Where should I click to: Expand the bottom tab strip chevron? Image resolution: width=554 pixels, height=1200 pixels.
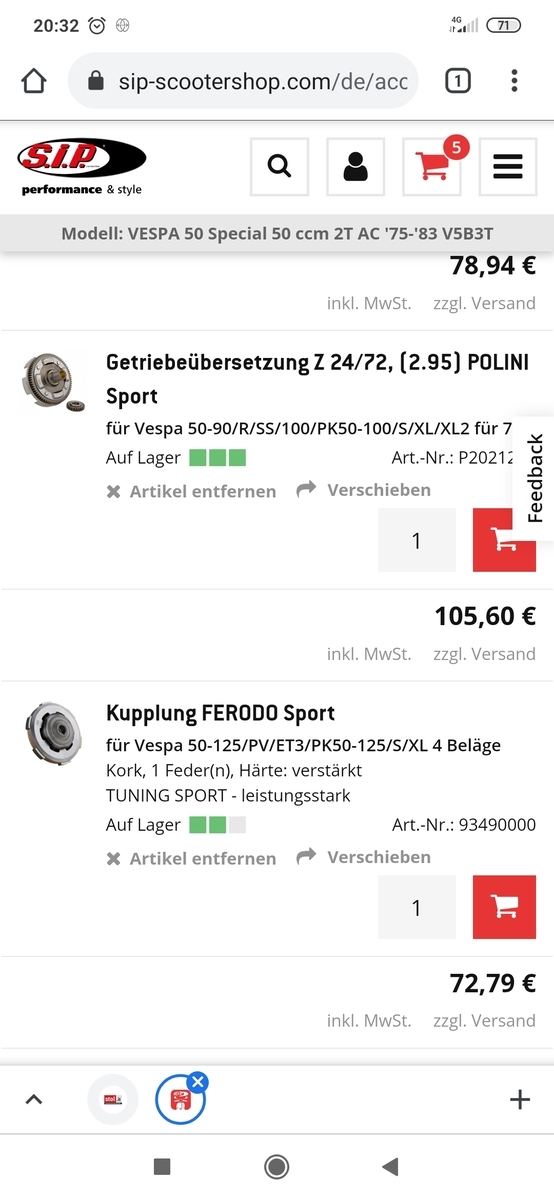[x=33, y=1100]
